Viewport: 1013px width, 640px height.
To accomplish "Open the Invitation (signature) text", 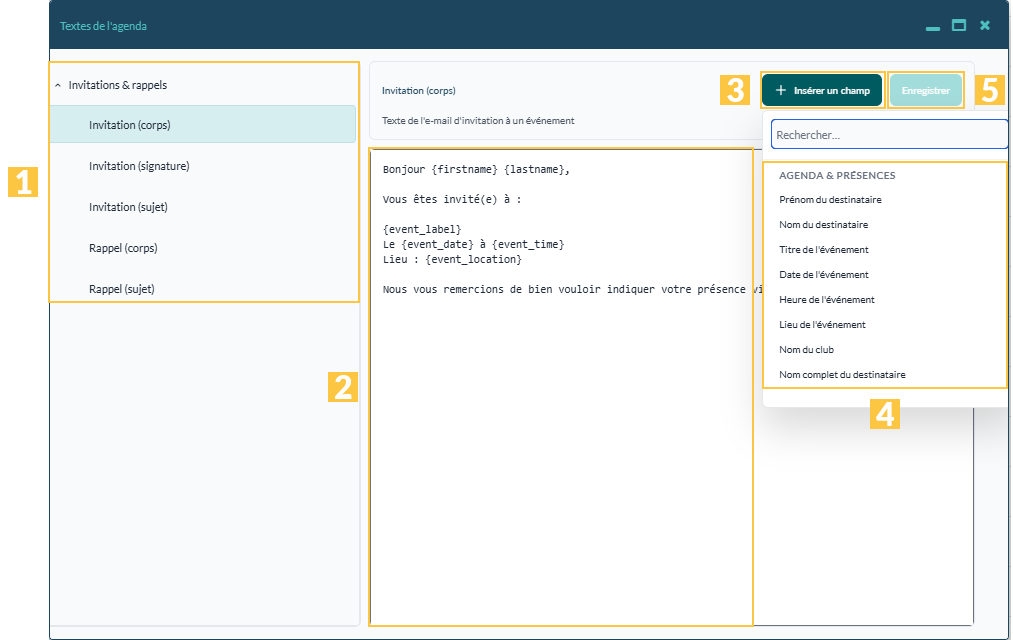I will (203, 166).
